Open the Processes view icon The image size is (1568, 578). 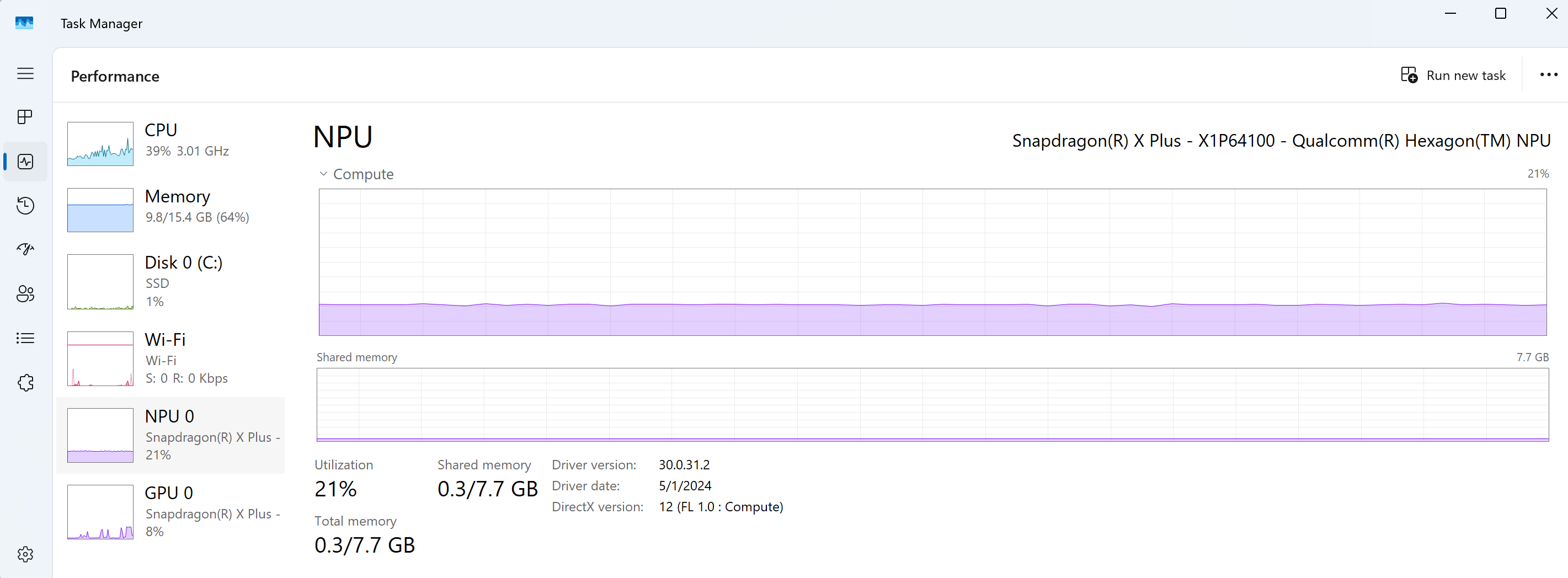coord(25,117)
